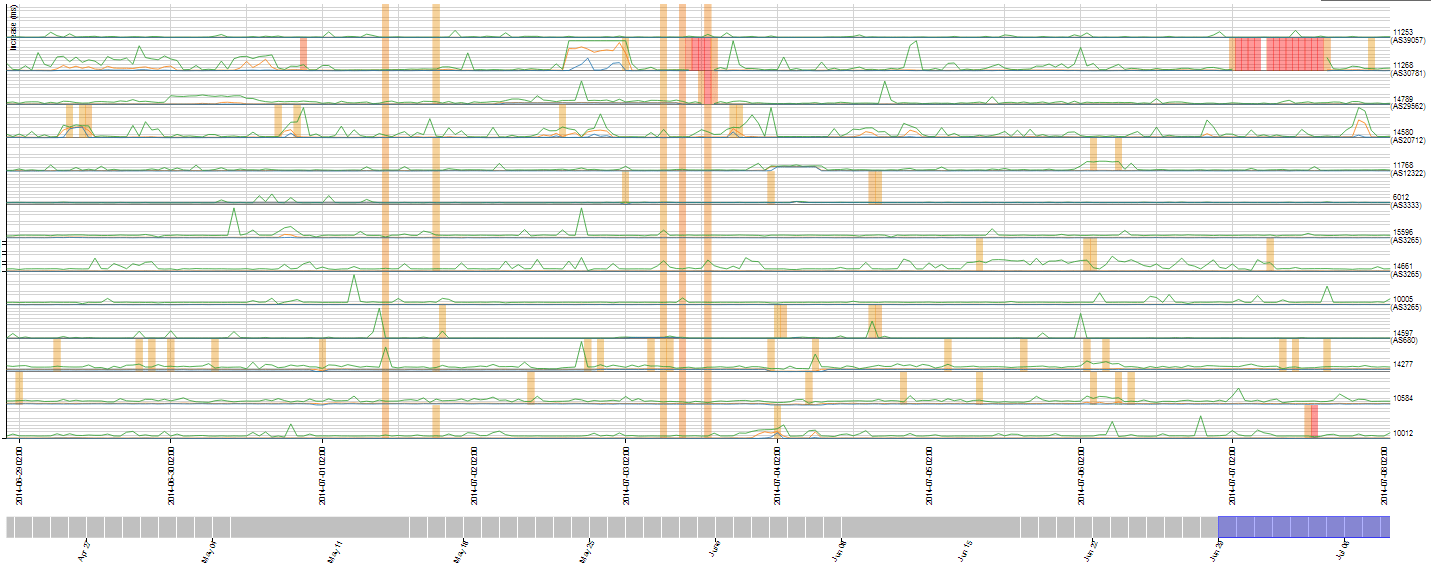
Task: Jump to May 11 in the overview bar
Action: pyautogui.click(x=335, y=551)
